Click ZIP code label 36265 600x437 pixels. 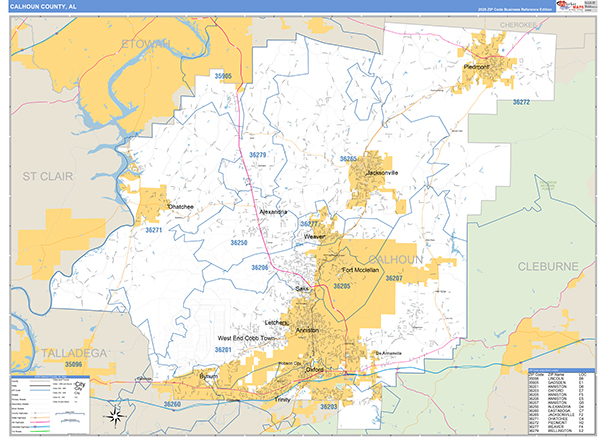pyautogui.click(x=348, y=159)
